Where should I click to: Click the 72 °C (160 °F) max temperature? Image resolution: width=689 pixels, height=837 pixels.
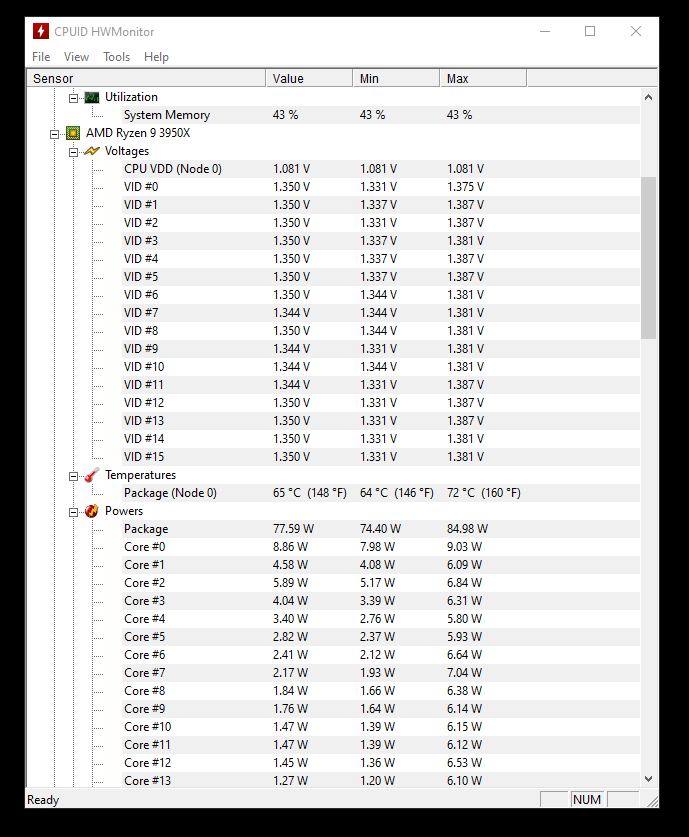484,493
